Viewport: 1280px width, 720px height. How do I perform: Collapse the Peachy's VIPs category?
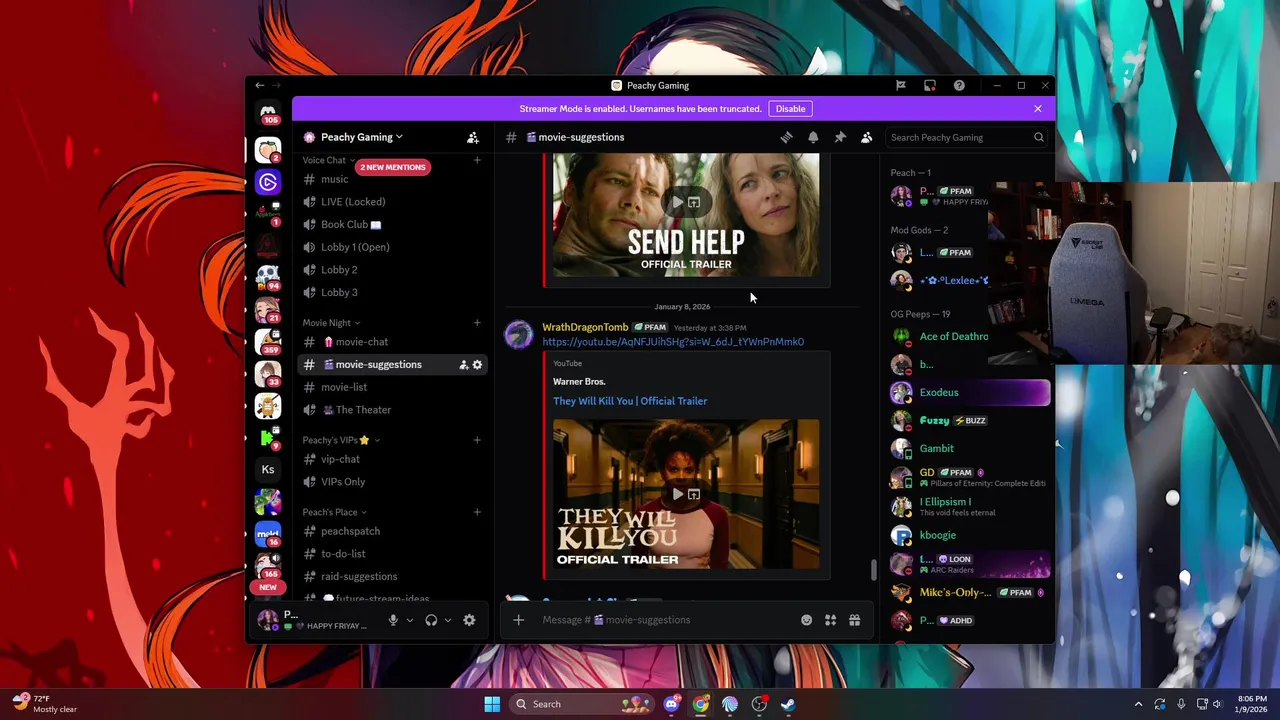(x=341, y=440)
